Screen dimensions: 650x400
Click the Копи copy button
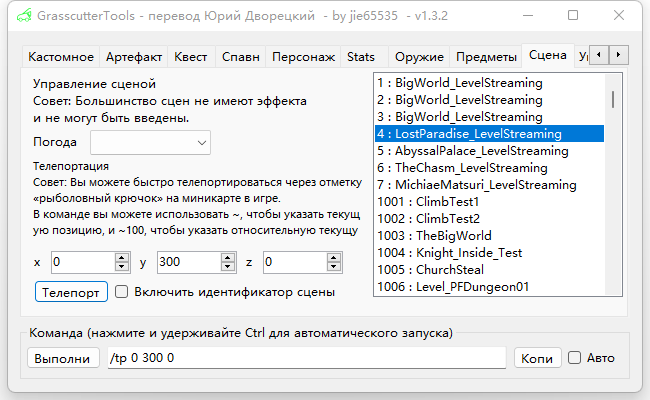click(537, 358)
